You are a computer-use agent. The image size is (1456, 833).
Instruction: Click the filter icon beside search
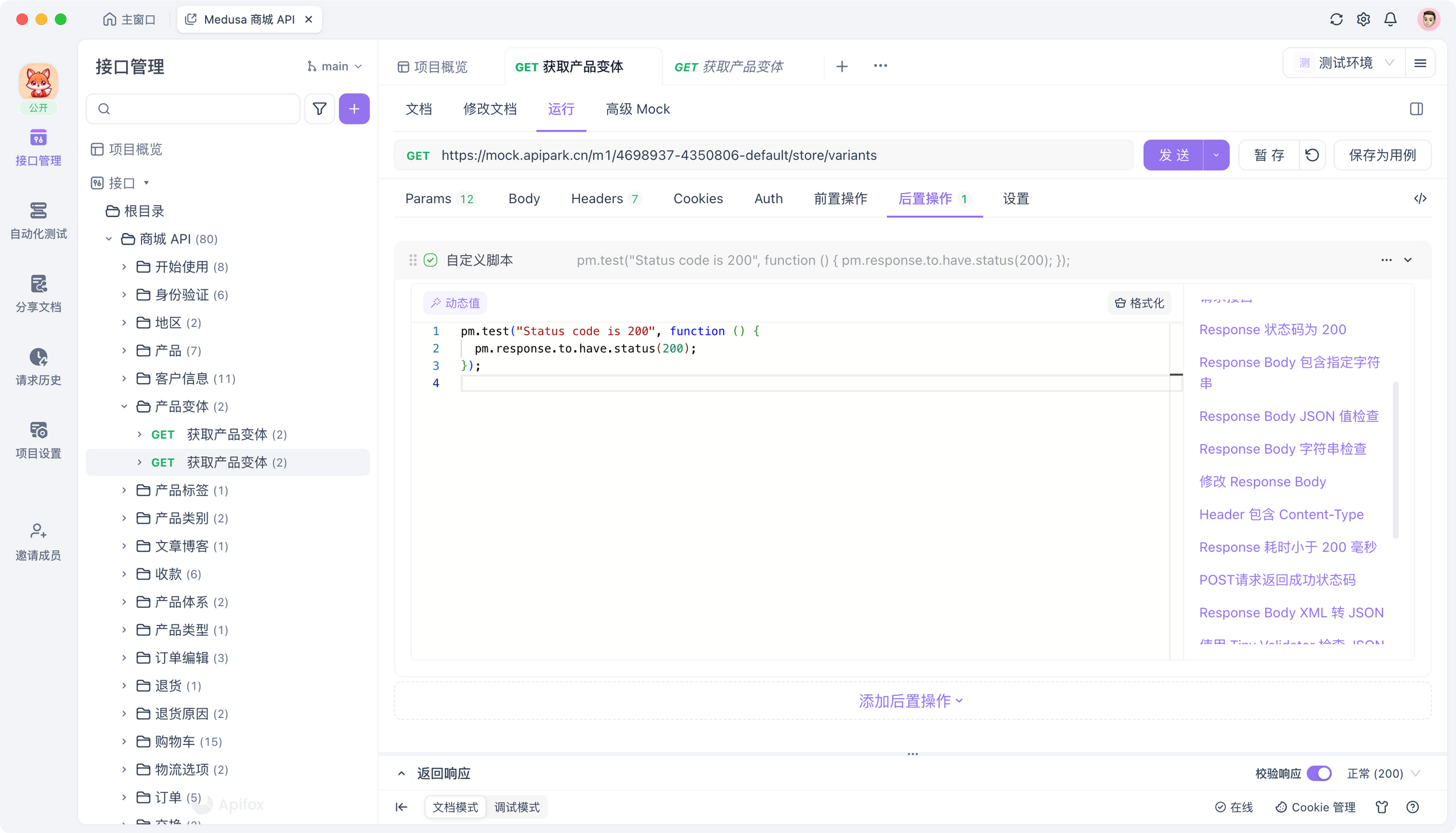point(320,109)
